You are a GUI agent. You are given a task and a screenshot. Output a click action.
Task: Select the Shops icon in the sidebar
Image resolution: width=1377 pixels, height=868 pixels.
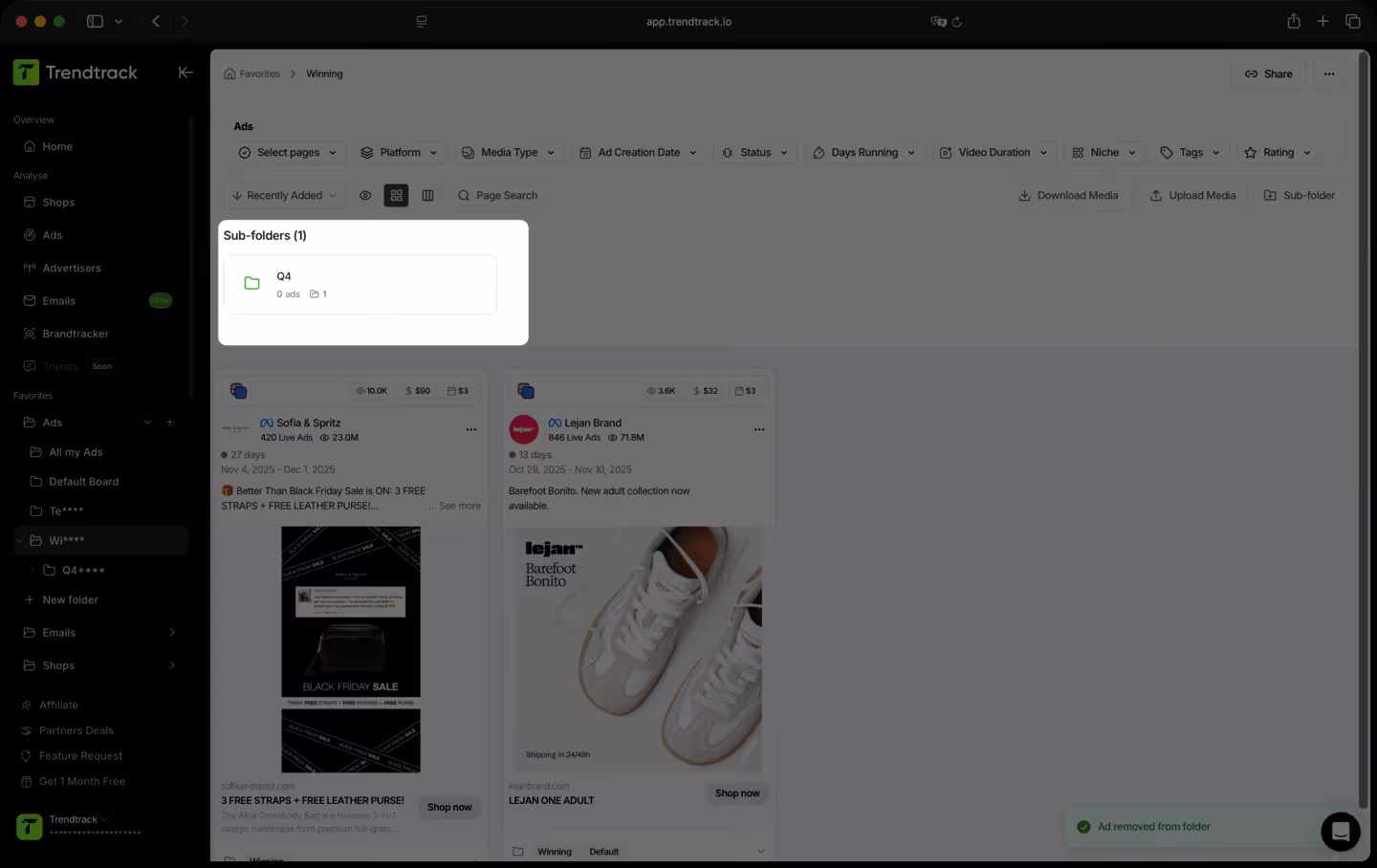(29, 202)
